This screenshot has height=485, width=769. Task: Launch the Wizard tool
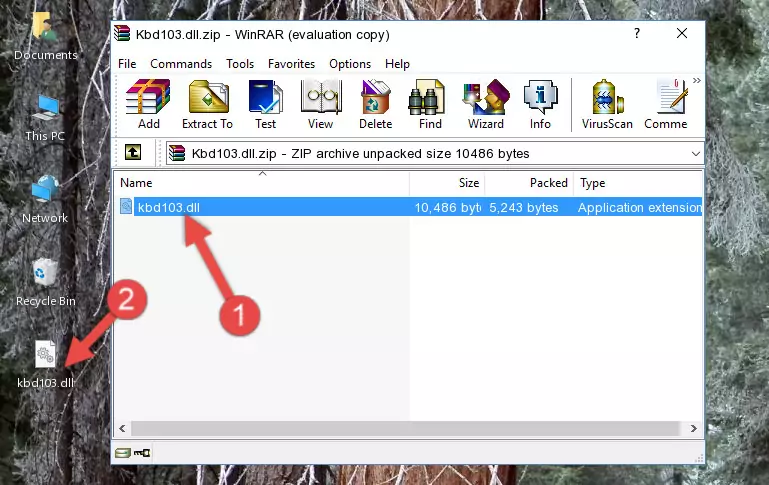point(486,104)
